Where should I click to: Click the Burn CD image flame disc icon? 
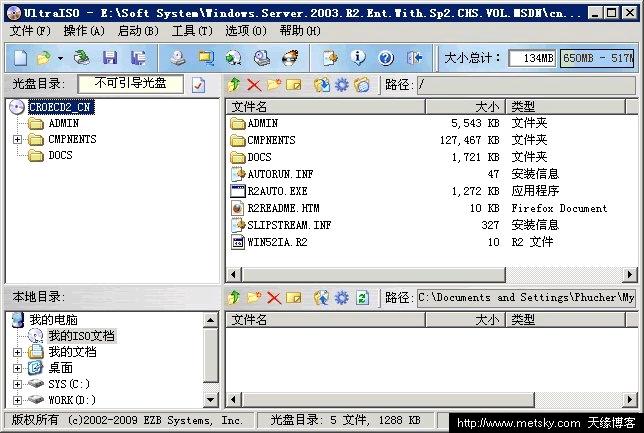290,58
